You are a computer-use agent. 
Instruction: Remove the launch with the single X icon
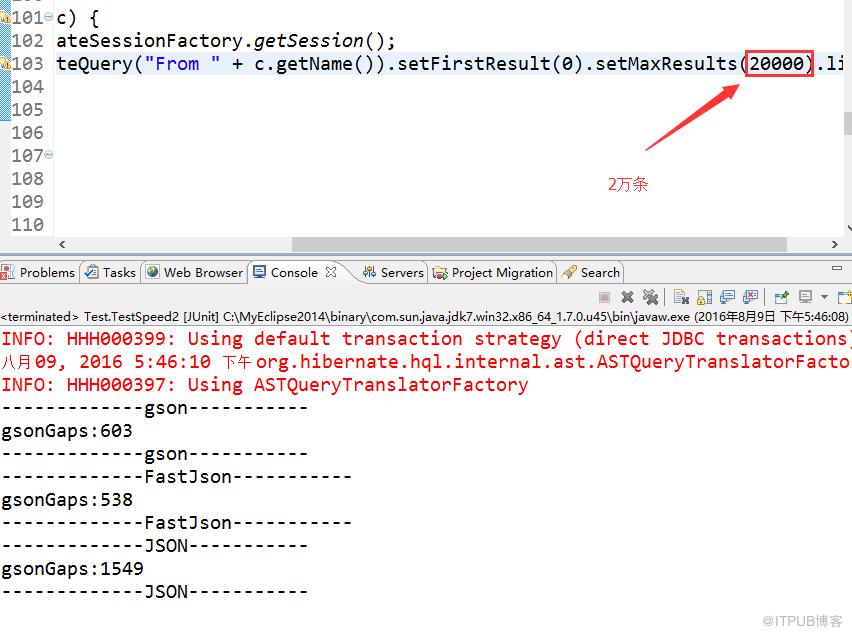tap(627, 297)
